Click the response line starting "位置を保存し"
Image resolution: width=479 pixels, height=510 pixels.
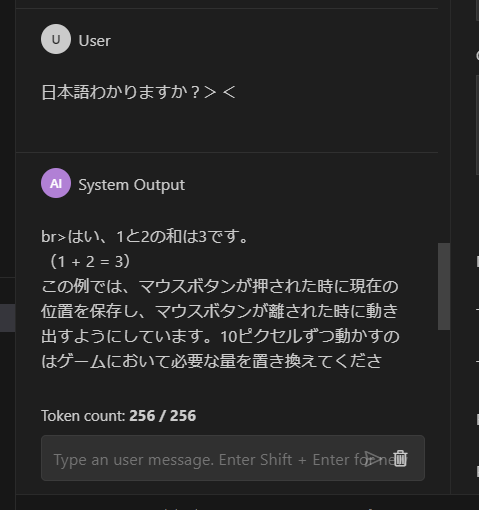pos(219,311)
